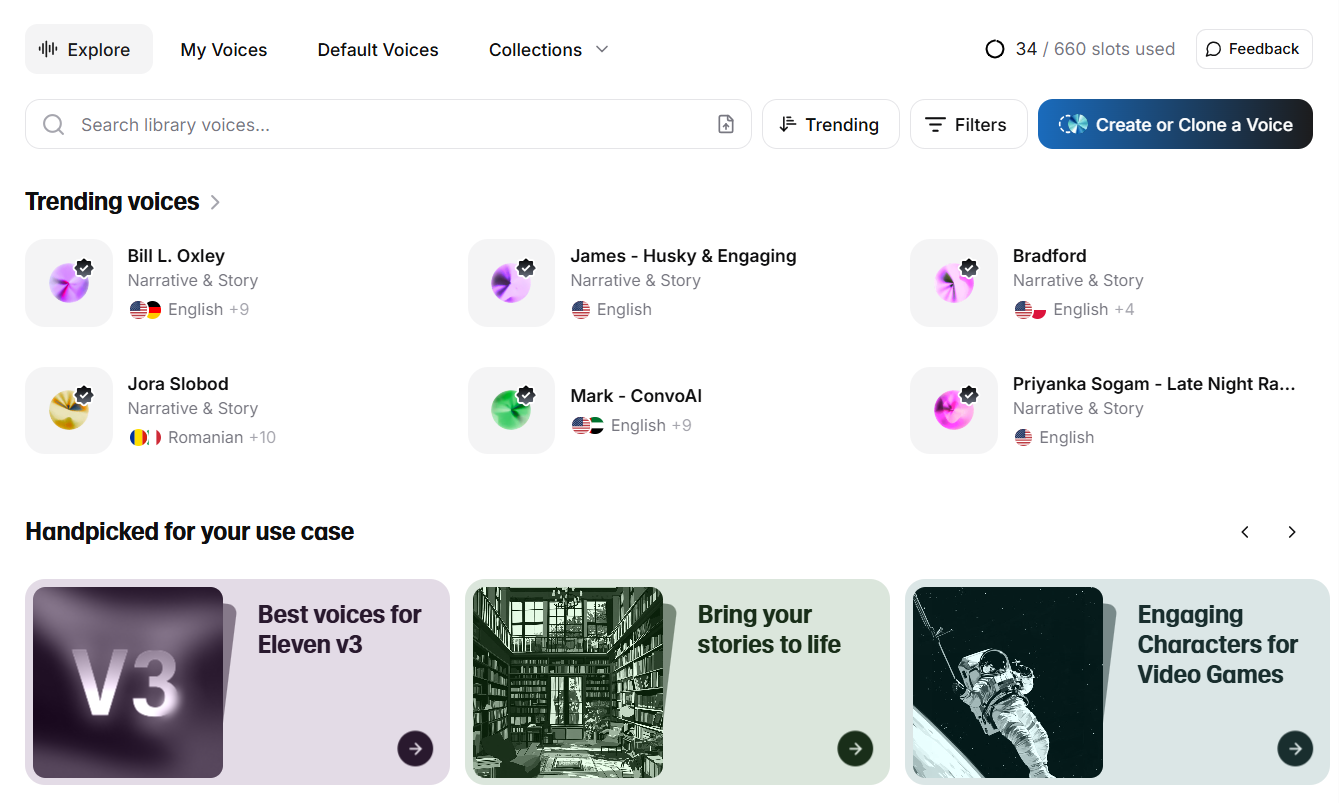The width and height of the screenshot is (1339, 803).
Task: Open the Collections dropdown chevron
Action: 601,49
